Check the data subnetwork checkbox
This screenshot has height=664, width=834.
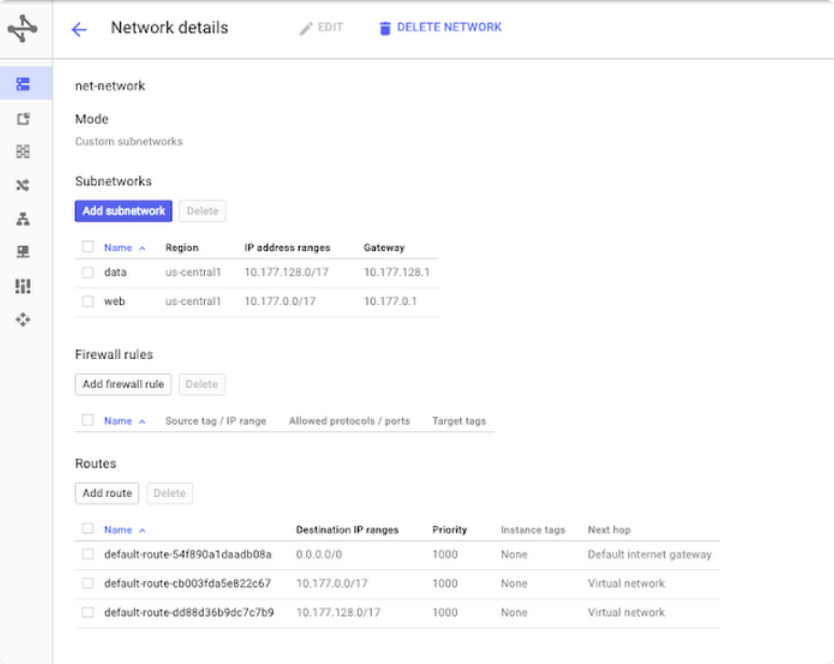(x=88, y=272)
